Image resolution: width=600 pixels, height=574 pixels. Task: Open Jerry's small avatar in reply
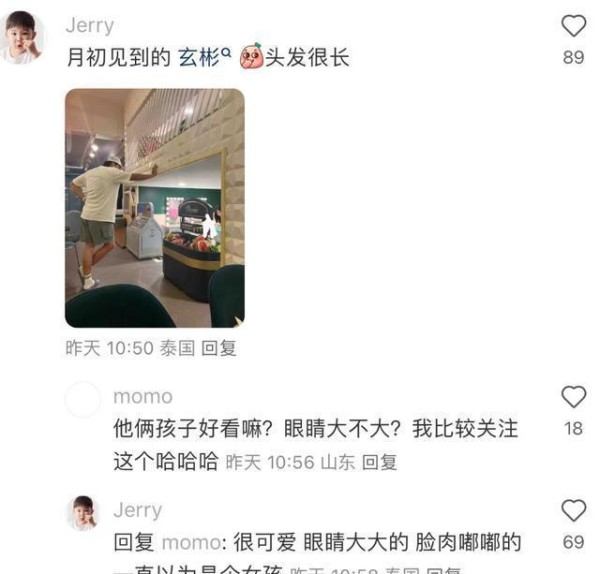click(83, 513)
